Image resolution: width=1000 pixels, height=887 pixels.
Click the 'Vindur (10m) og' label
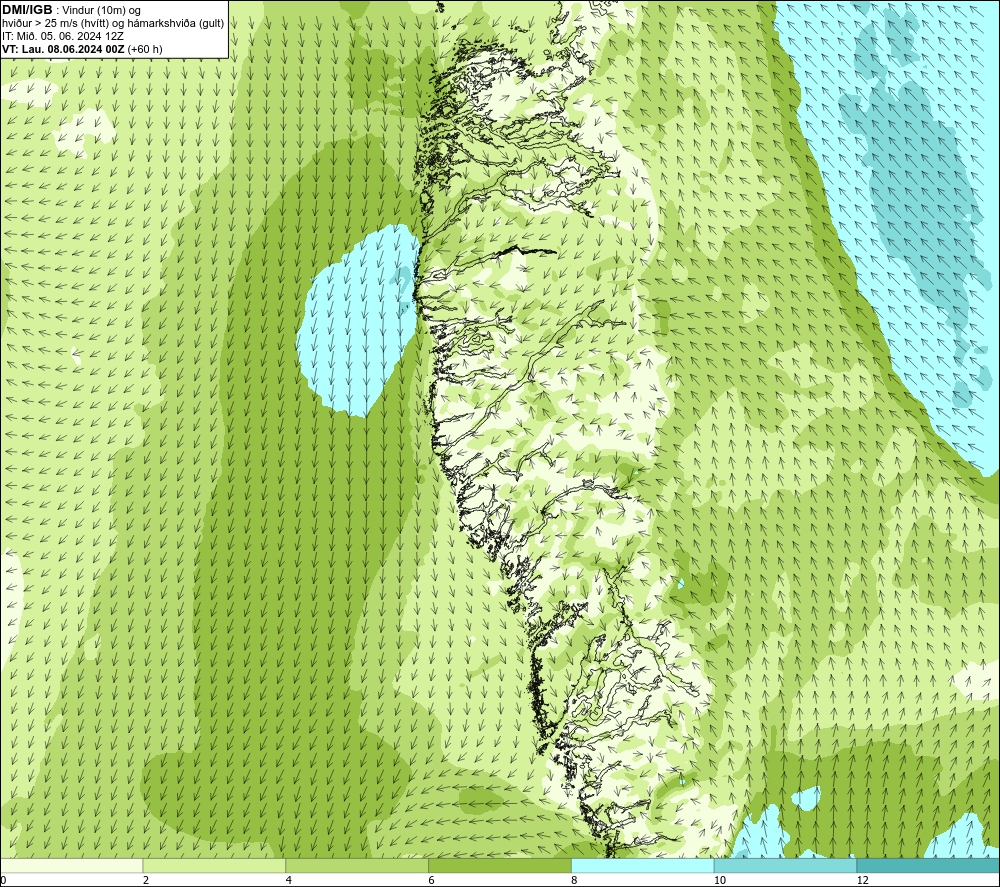click(102, 10)
